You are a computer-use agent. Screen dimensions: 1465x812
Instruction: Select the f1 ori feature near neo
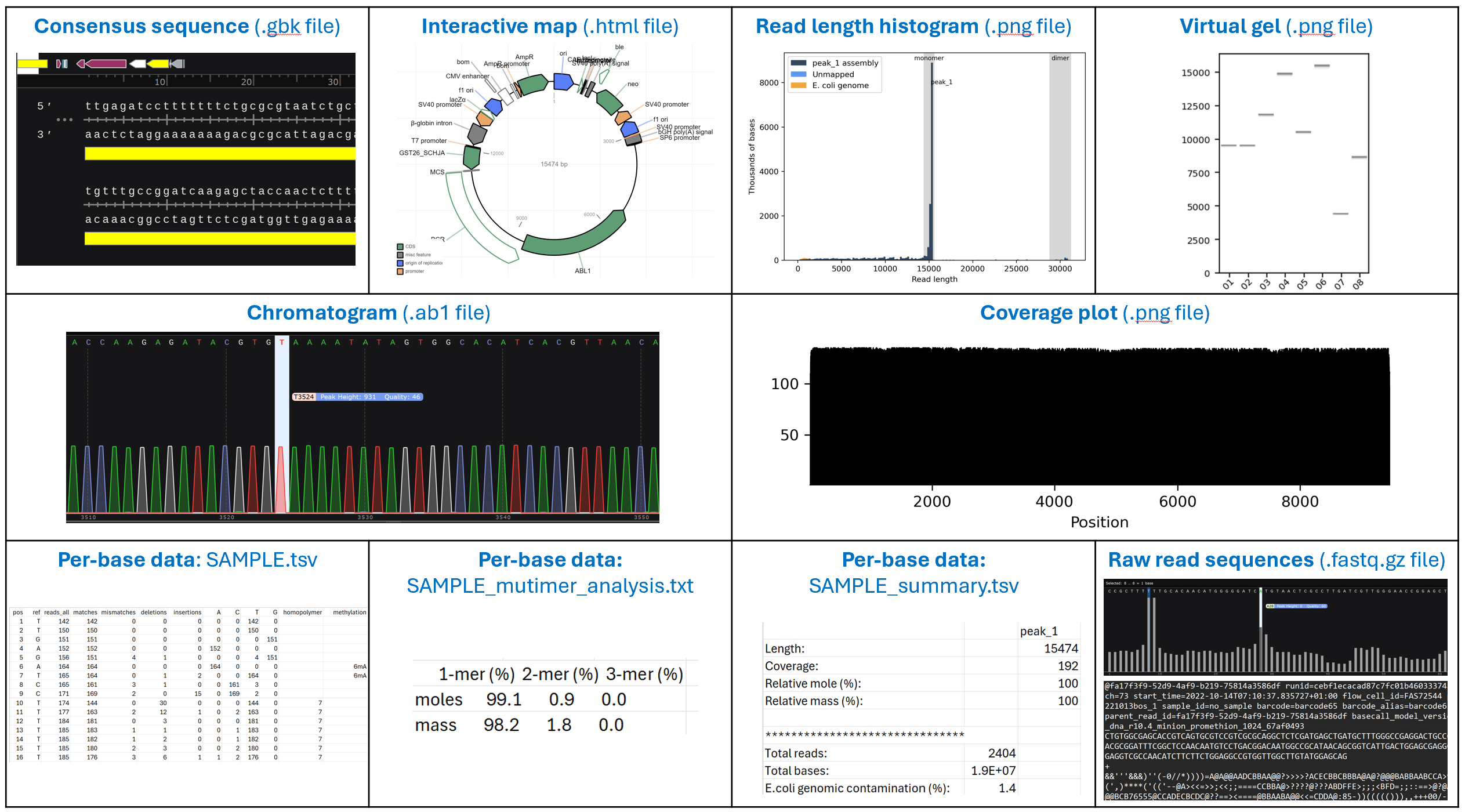pyautogui.click(x=628, y=129)
